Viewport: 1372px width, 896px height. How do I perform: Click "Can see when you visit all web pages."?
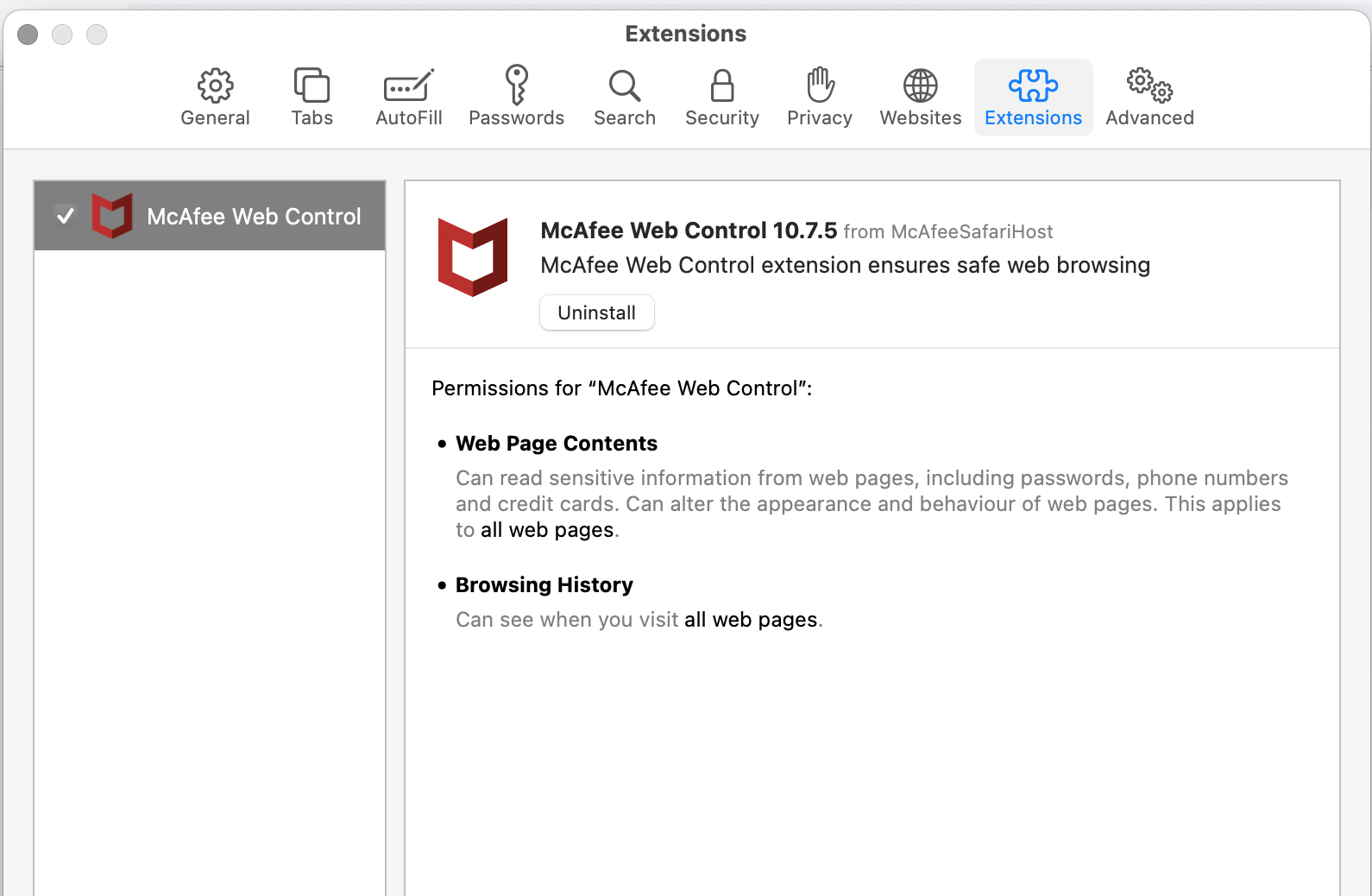639,620
